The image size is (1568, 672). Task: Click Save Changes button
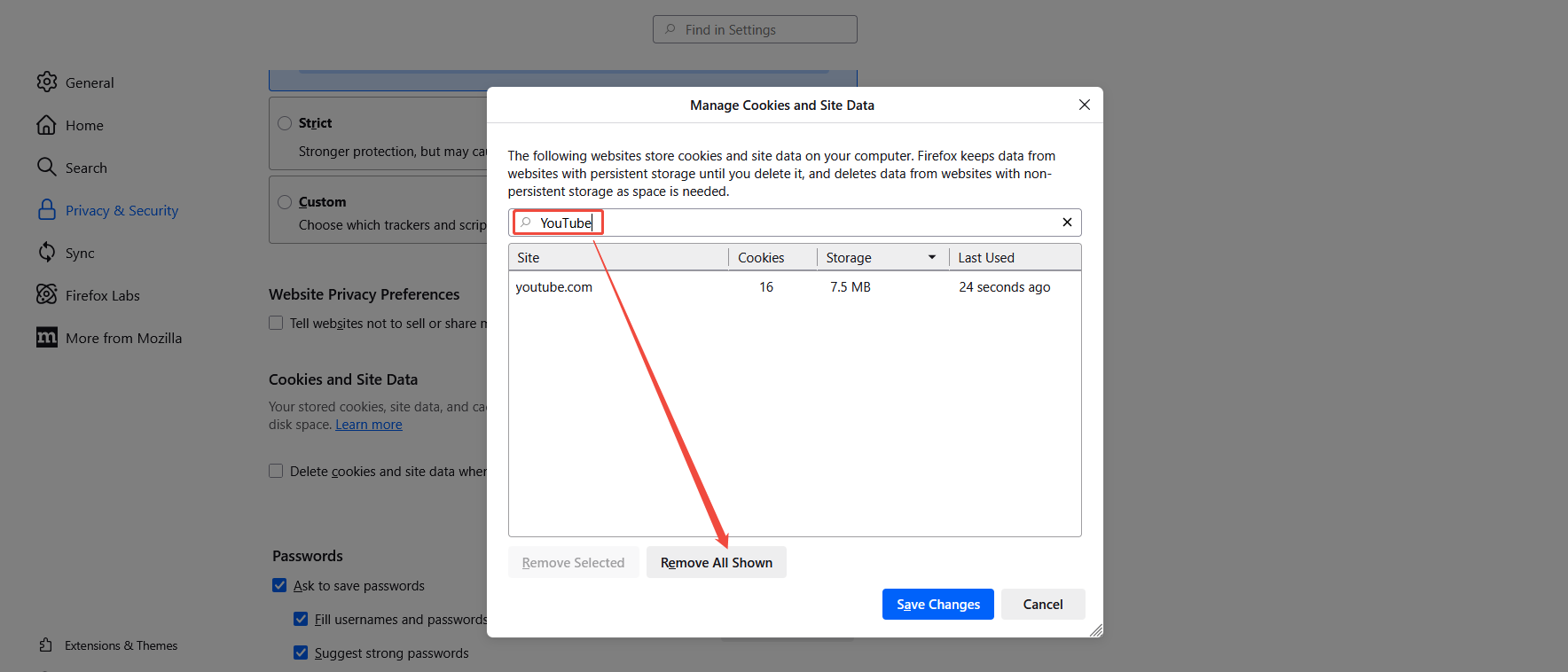pyautogui.click(x=938, y=604)
